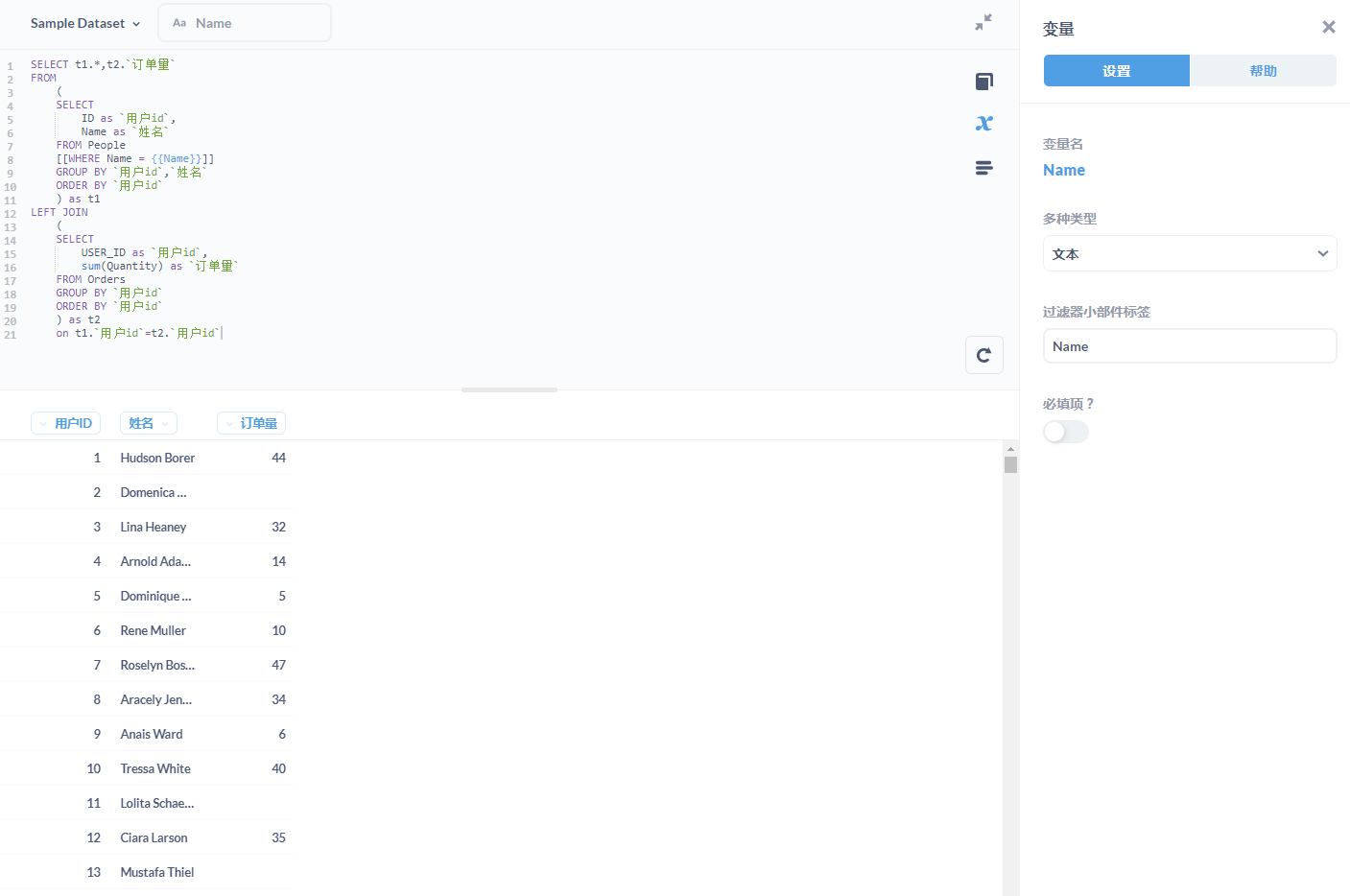The width and height of the screenshot is (1350, 896).
Task: Click the Domenica... name cell
Action: click(x=154, y=492)
